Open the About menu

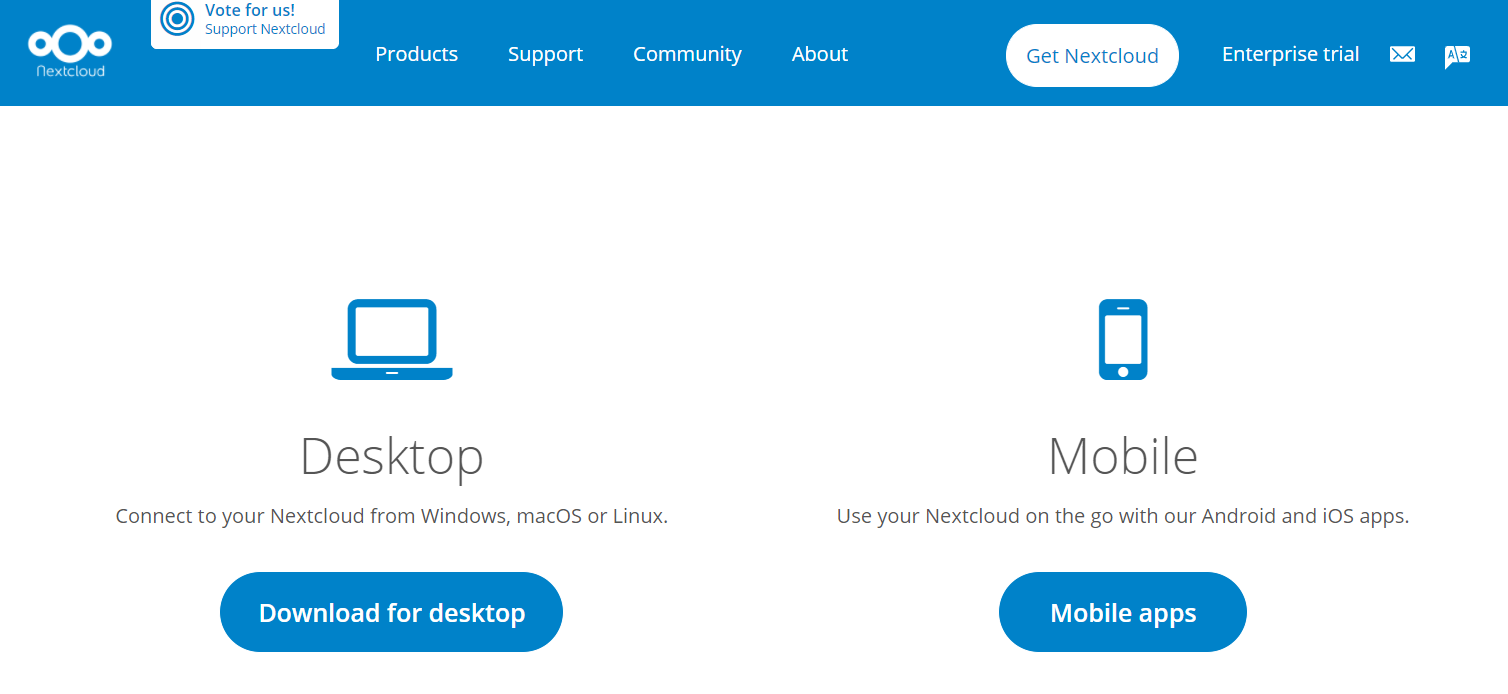[x=820, y=54]
